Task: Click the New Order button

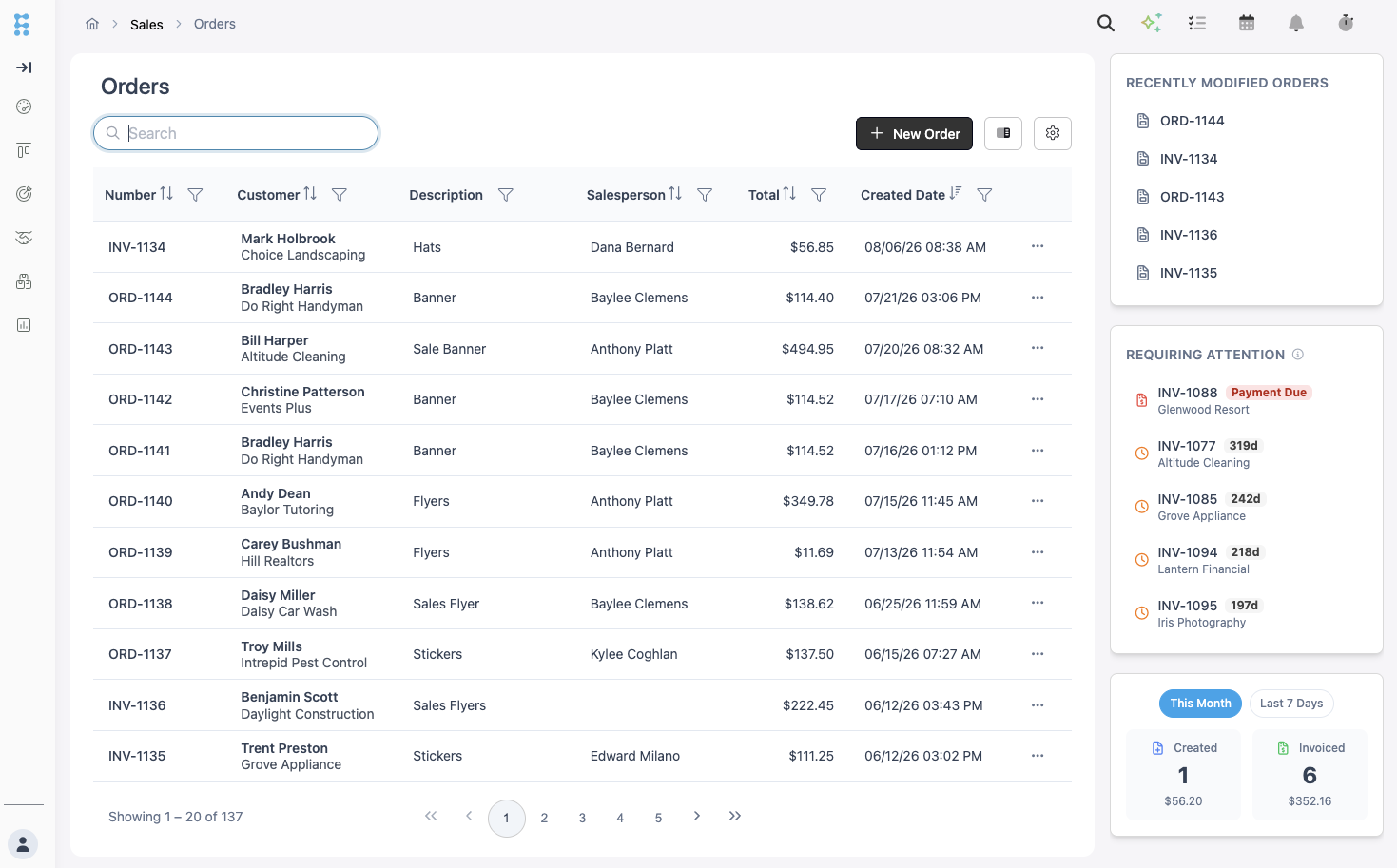Action: tap(914, 133)
